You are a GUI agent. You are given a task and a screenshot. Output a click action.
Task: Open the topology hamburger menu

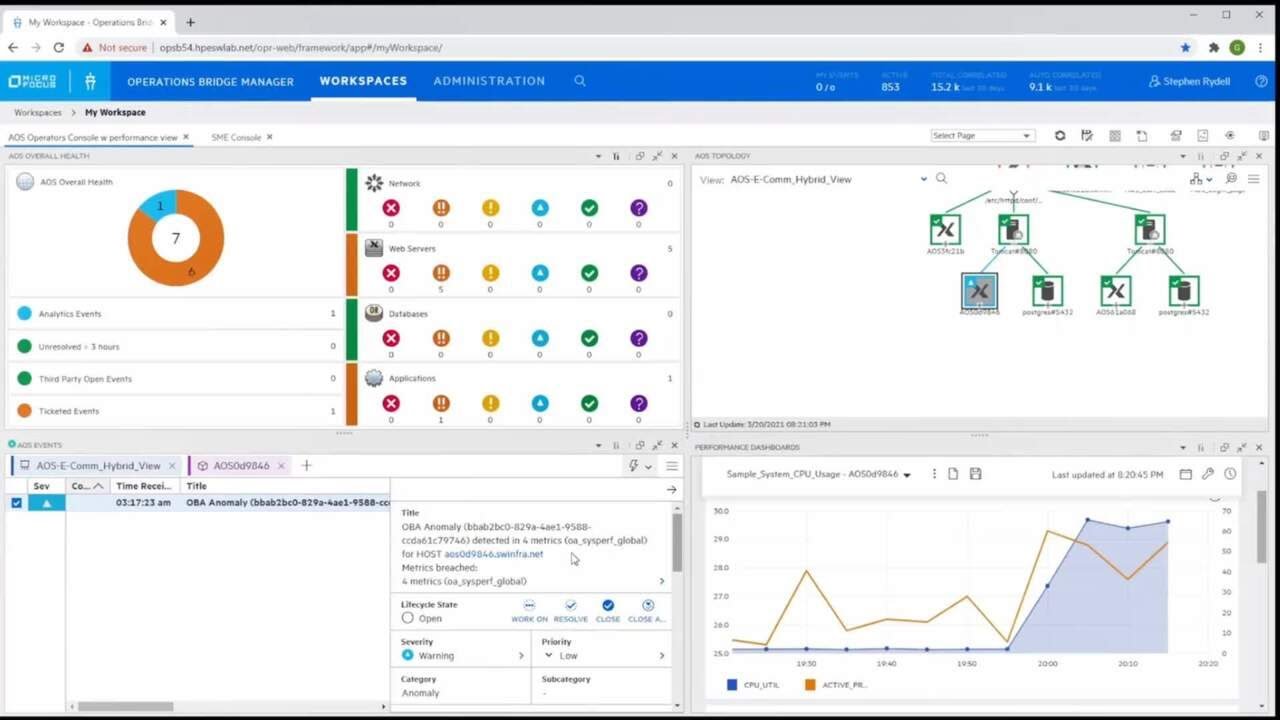coord(1254,179)
